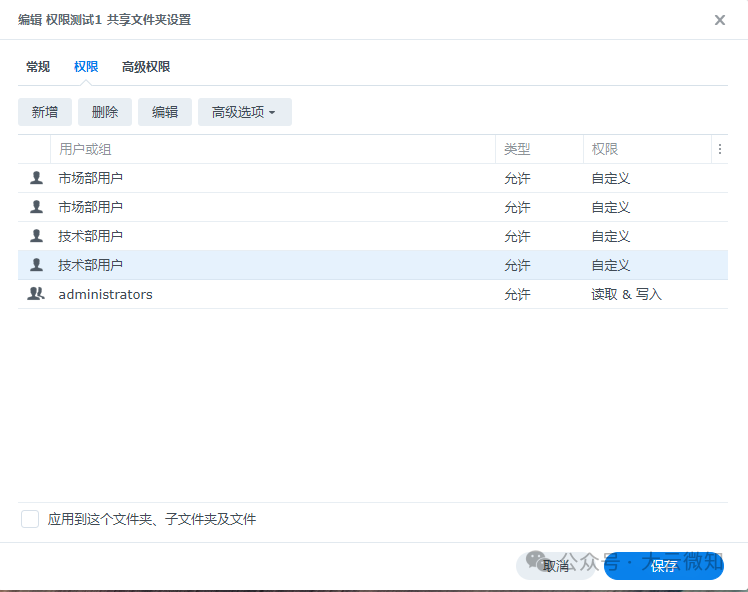Image resolution: width=748 pixels, height=592 pixels.
Task: Sort by the 用户或组 column header
Action: tap(273, 149)
